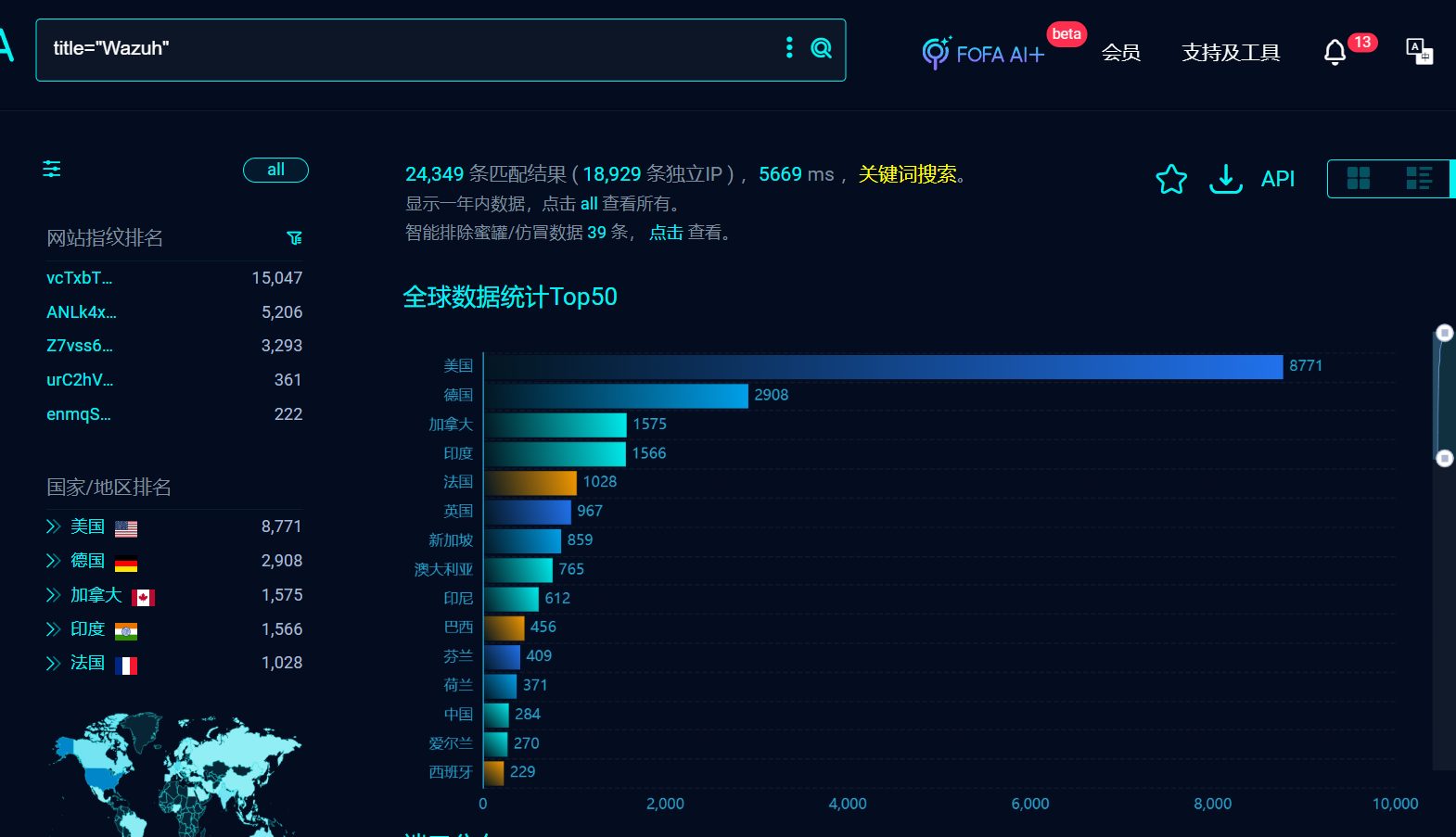
Task: Open the API link
Action: coord(1277,179)
